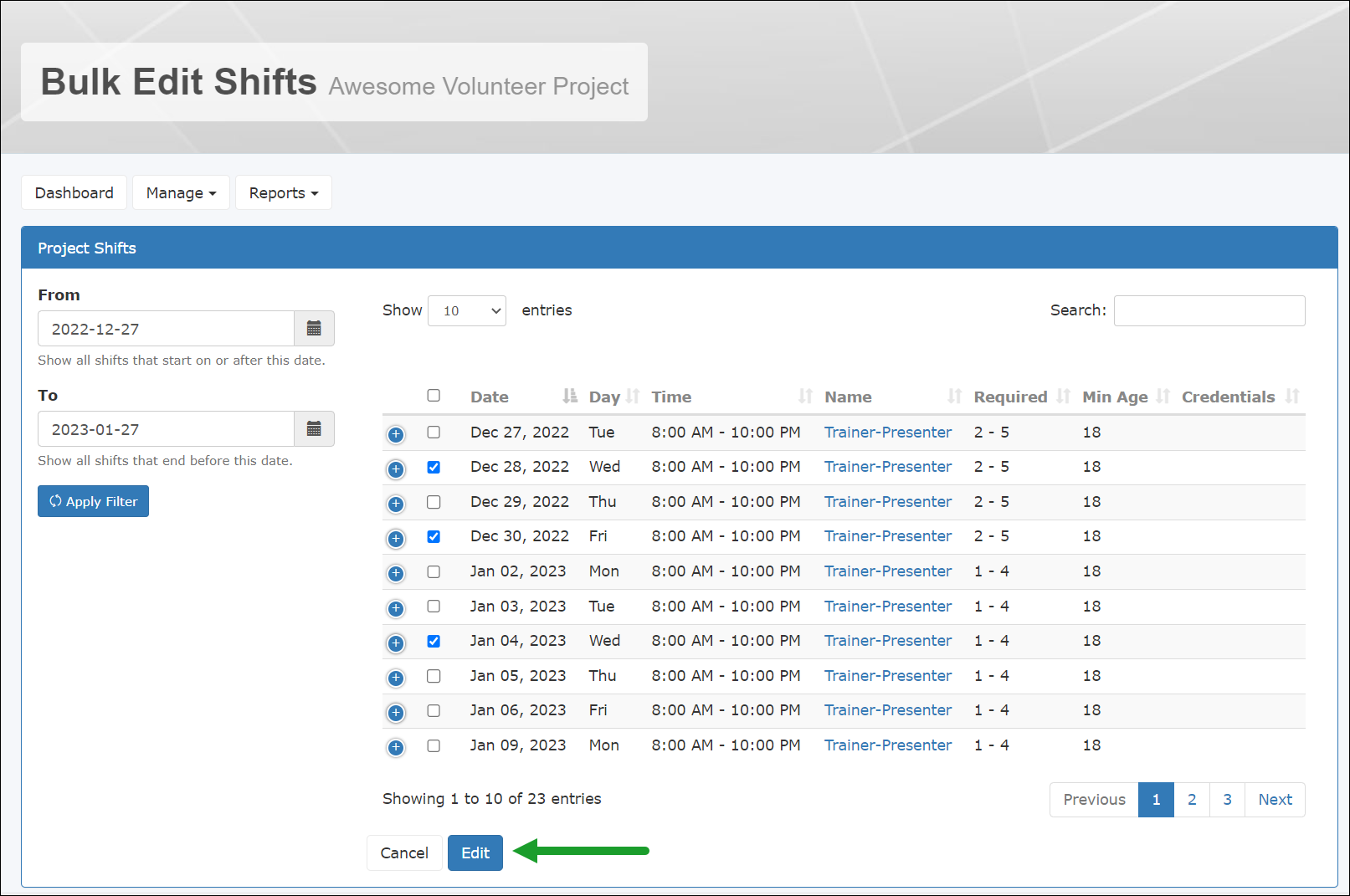Sort table by Credentials column
The width and height of the screenshot is (1350, 896).
click(1240, 397)
